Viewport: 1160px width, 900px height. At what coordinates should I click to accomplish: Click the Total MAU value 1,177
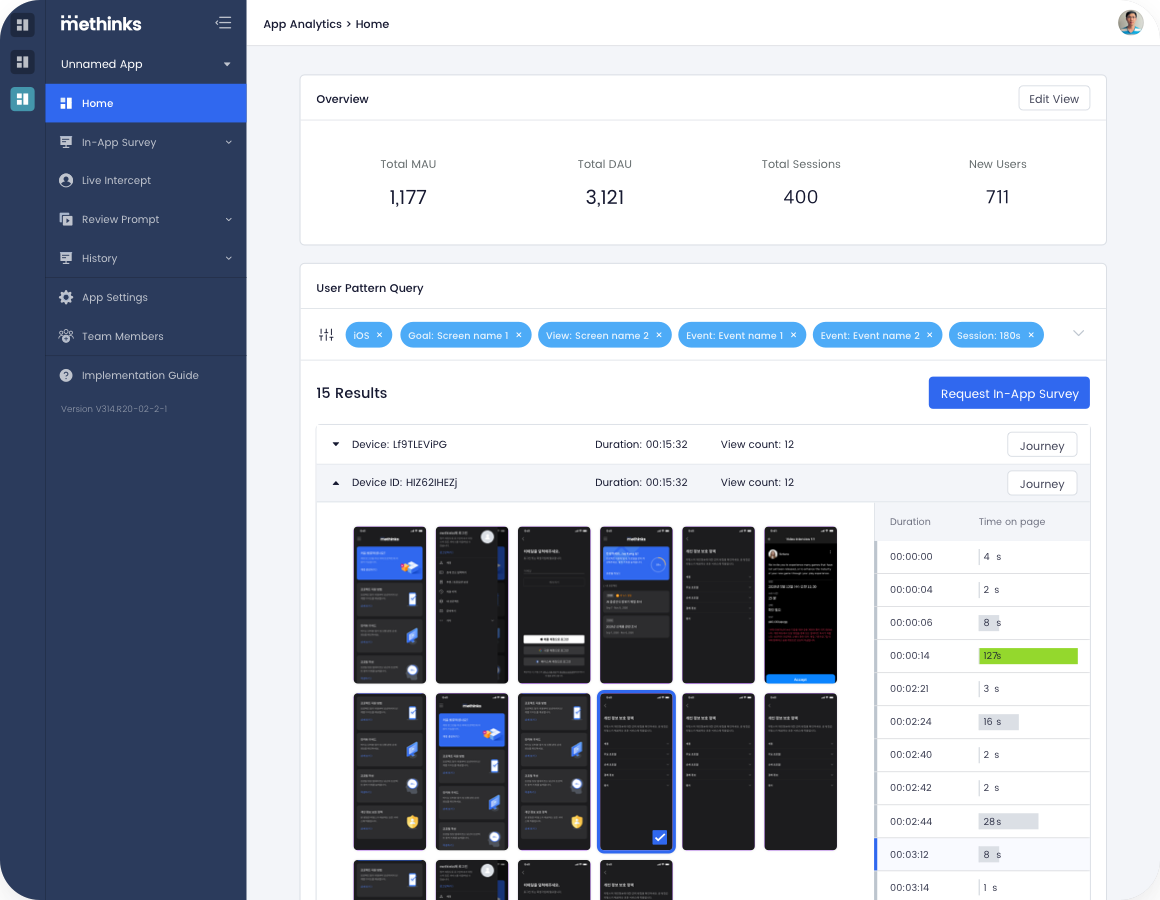coord(408,197)
